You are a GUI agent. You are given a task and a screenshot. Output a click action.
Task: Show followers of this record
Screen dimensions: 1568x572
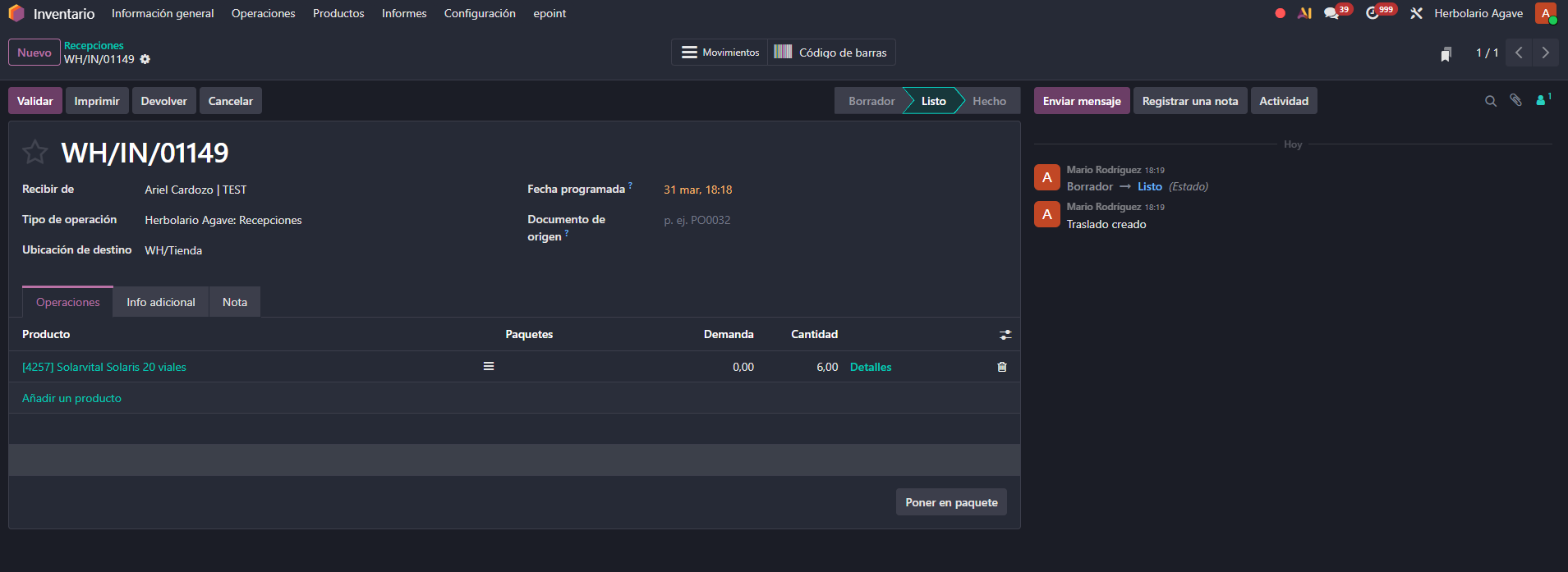coord(1542,101)
